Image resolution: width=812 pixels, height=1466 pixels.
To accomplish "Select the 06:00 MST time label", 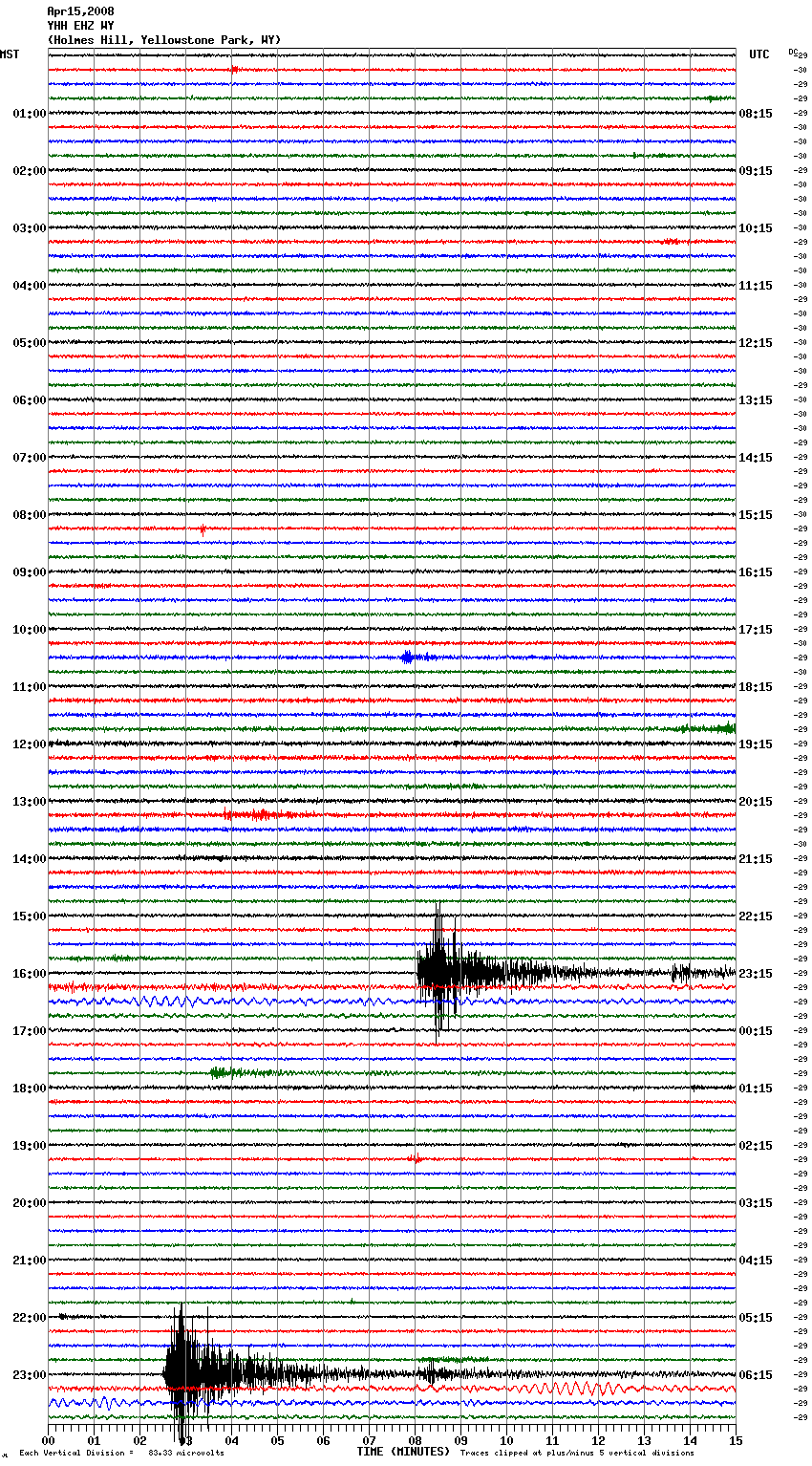I will (x=30, y=400).
